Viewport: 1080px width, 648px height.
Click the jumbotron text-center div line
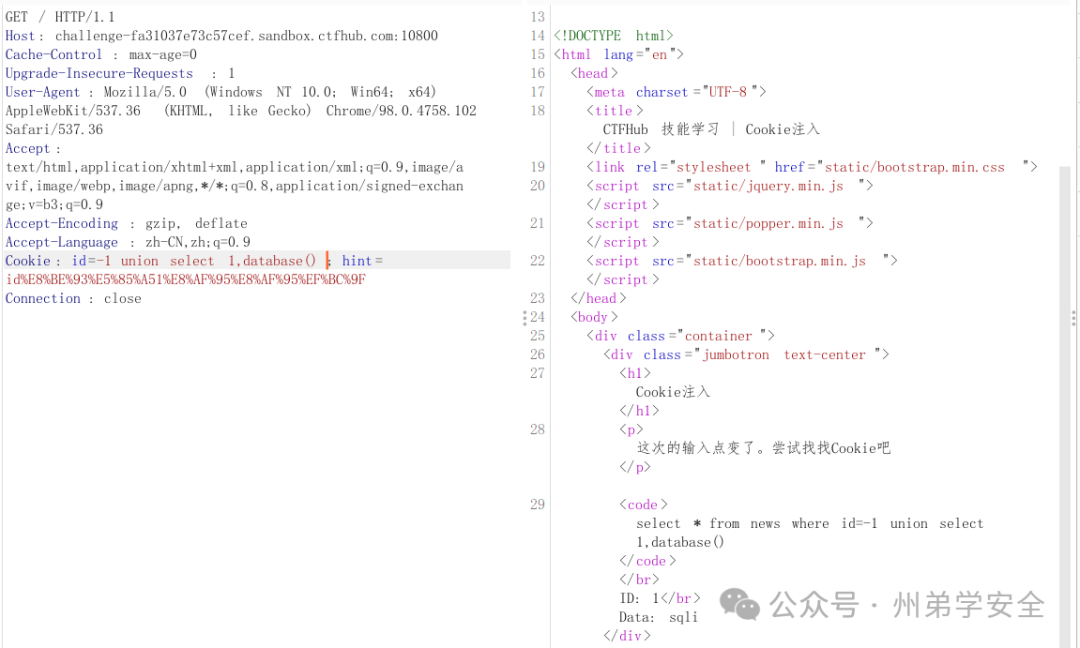[746, 355]
